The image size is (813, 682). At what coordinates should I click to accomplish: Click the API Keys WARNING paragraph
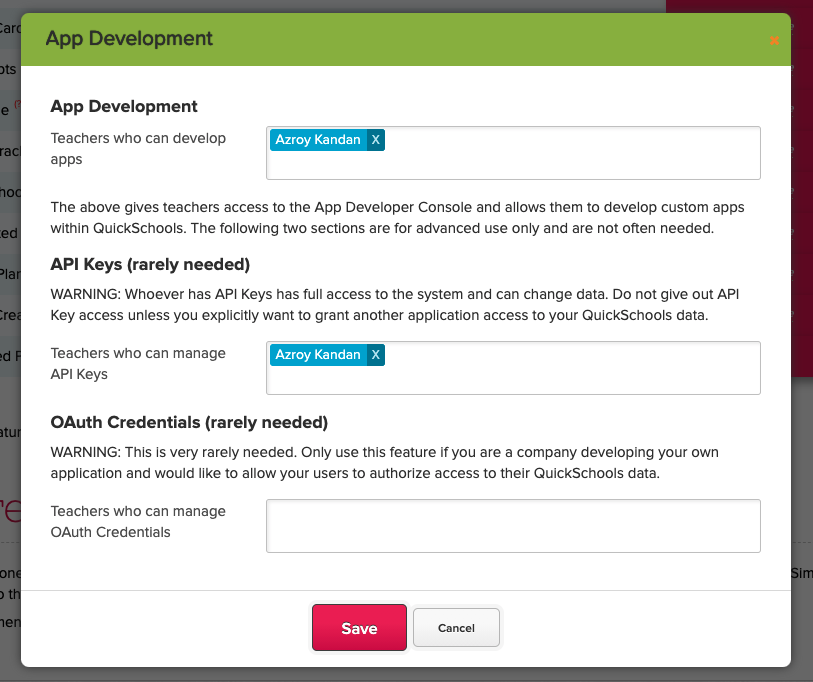[395, 304]
